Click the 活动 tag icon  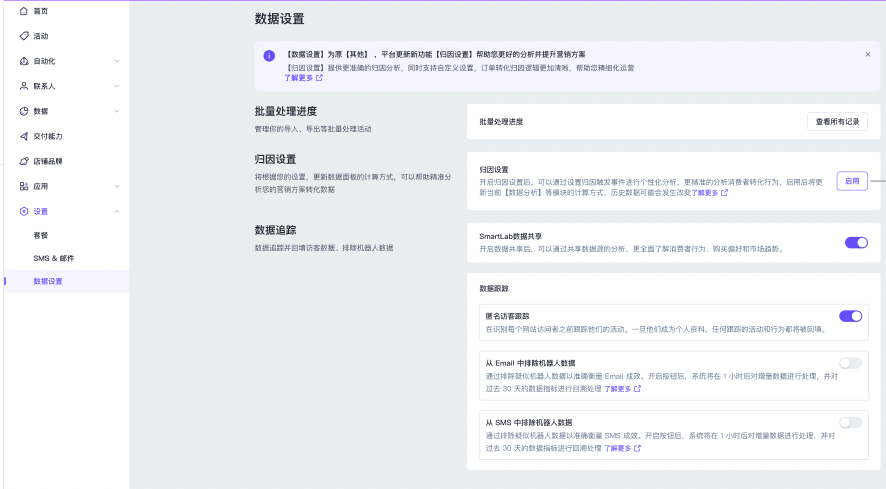[x=25, y=36]
